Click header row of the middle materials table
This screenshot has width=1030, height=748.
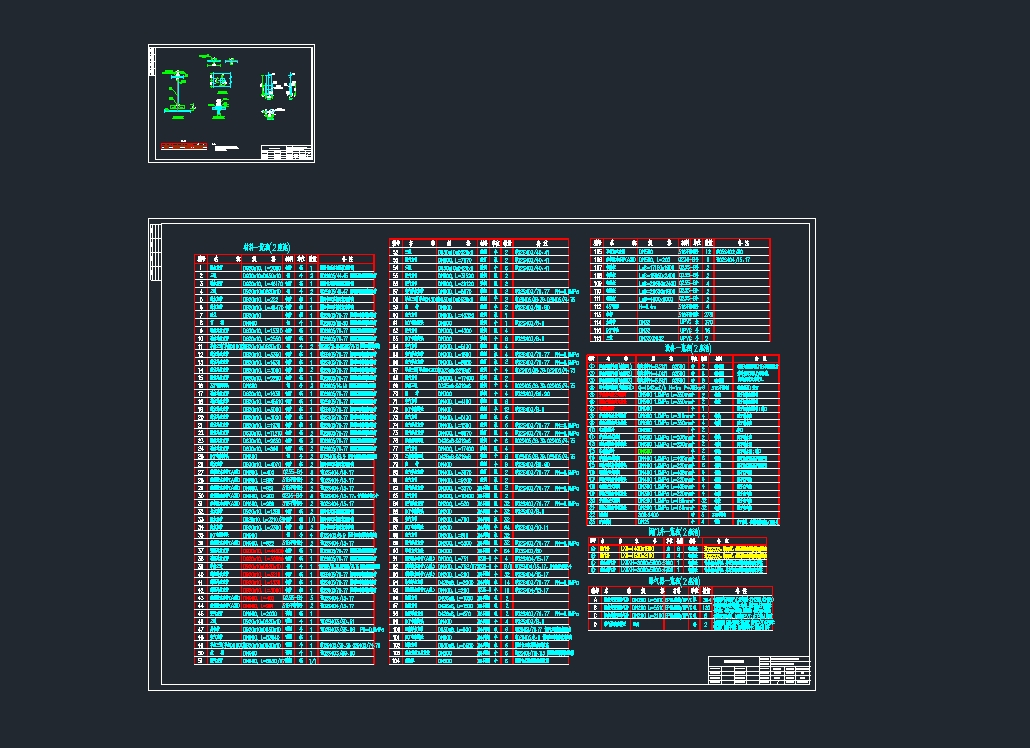coord(479,243)
